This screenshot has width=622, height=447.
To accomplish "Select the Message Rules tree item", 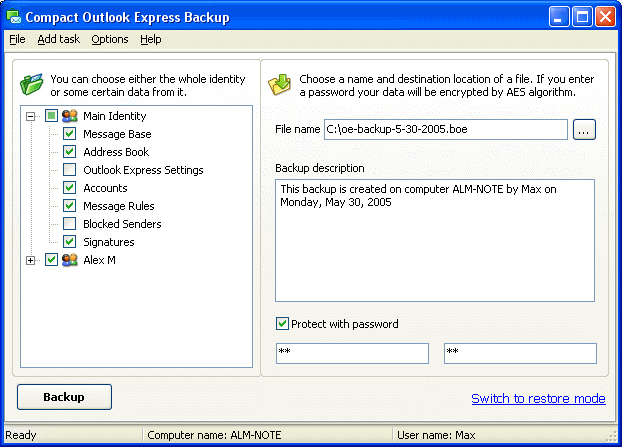I will (x=119, y=206).
